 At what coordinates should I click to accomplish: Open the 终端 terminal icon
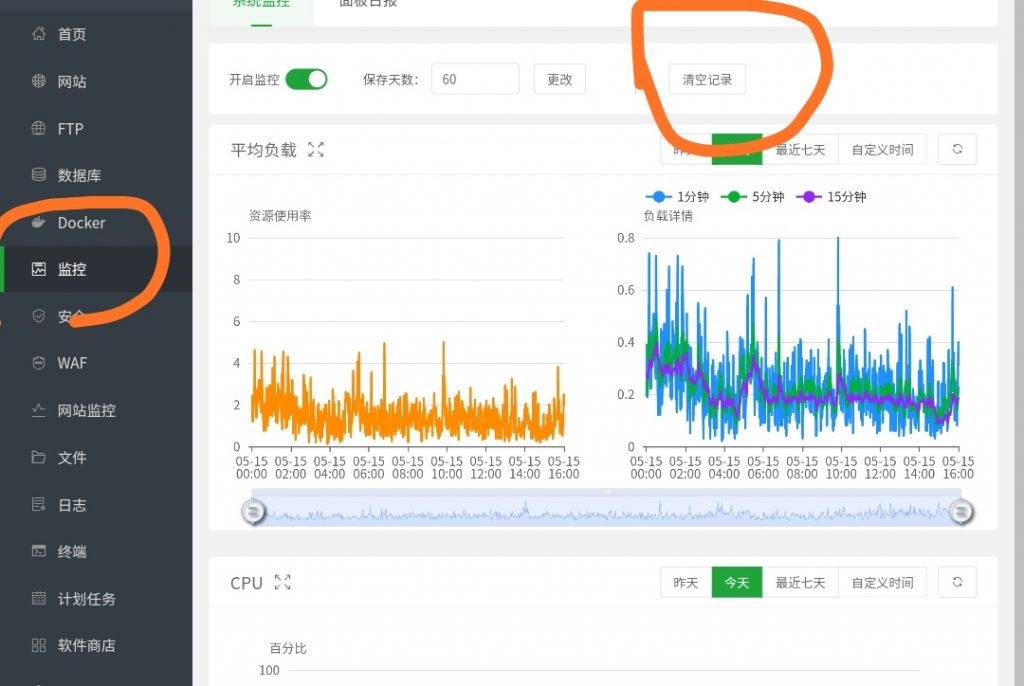[39, 551]
